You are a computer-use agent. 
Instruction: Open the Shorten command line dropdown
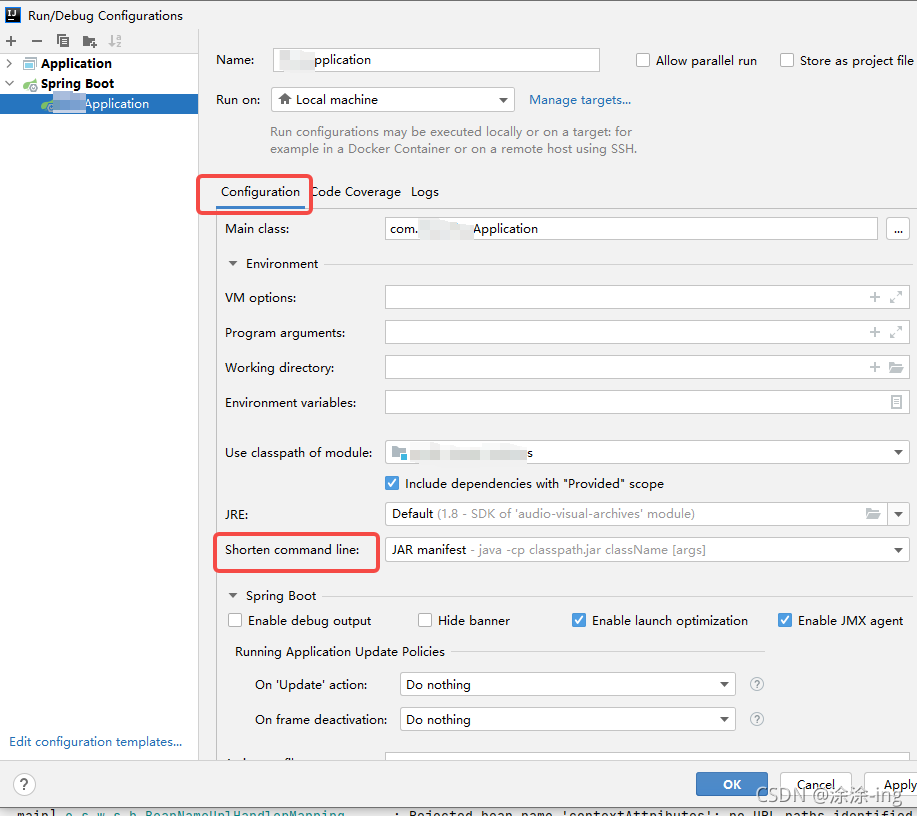click(x=898, y=550)
